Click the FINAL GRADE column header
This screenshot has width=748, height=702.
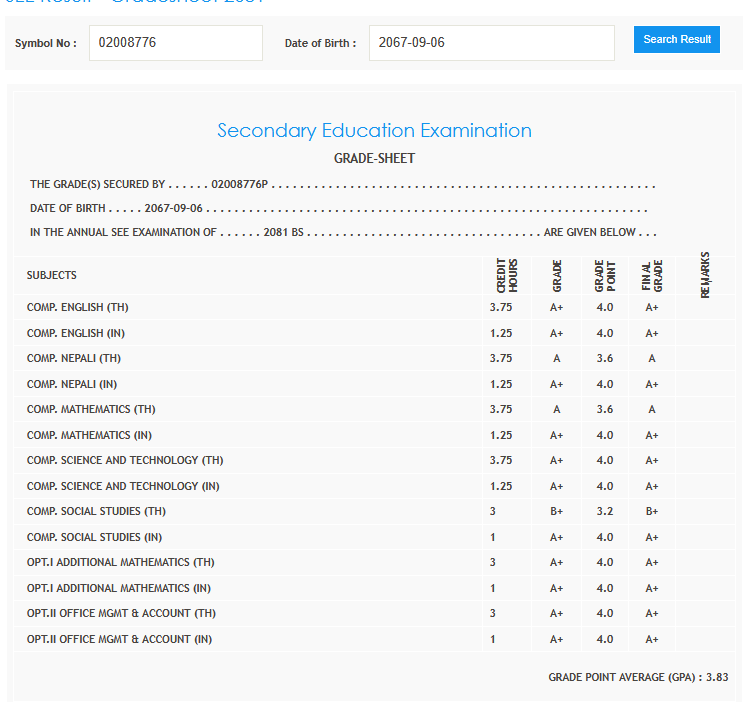[x=651, y=275]
